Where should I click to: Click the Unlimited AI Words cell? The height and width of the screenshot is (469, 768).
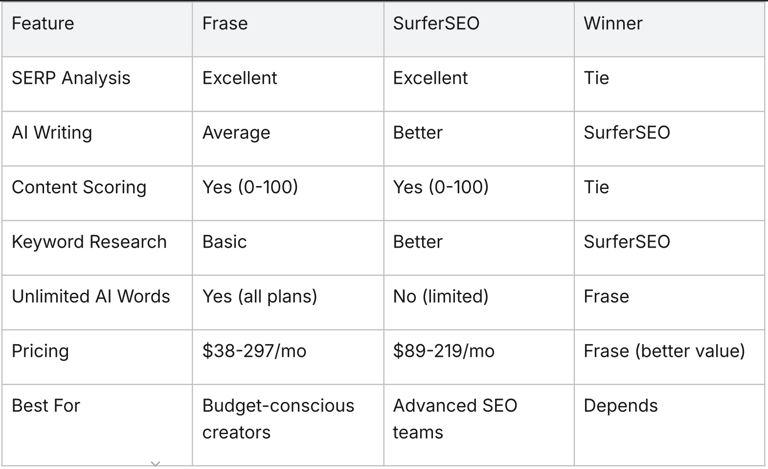pyautogui.click(x=91, y=296)
